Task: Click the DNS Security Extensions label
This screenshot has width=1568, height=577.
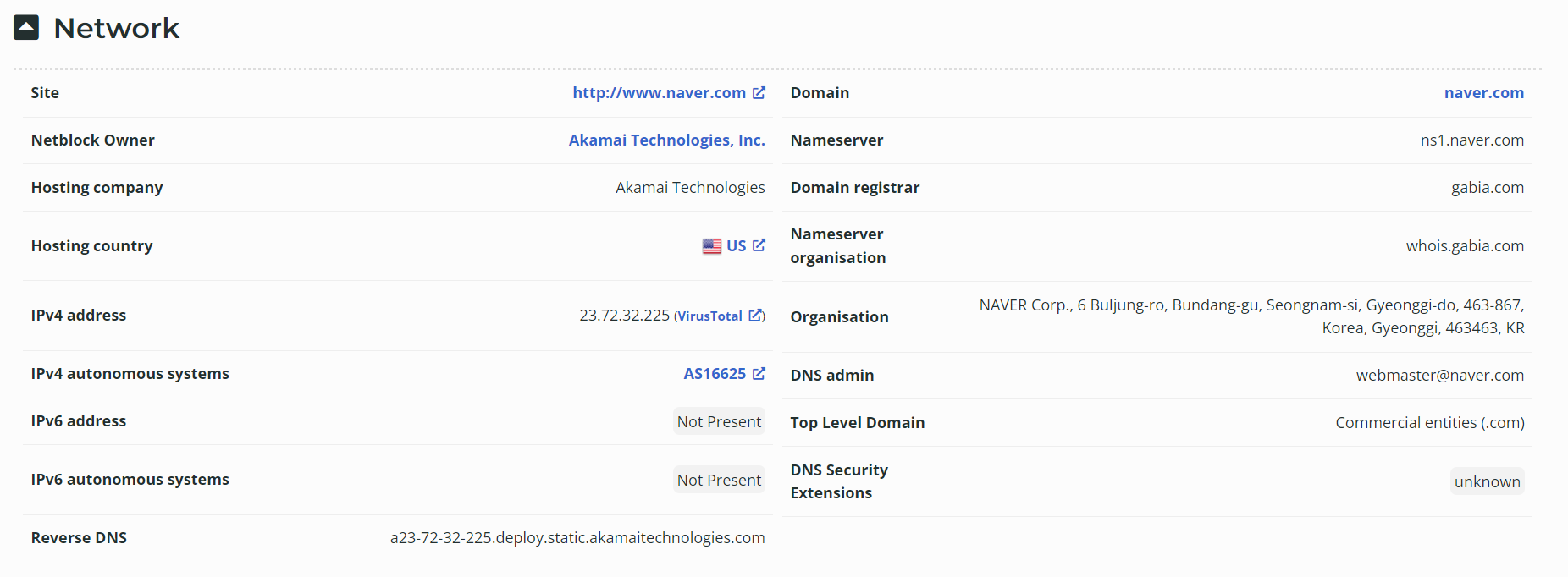Action: (x=839, y=481)
